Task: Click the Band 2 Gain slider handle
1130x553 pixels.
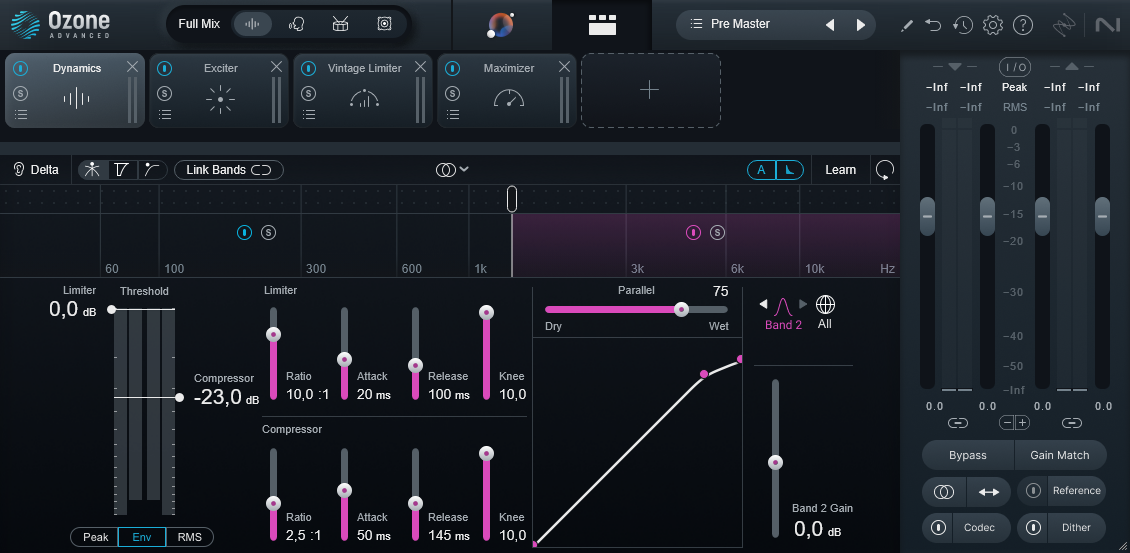Action: [775, 462]
